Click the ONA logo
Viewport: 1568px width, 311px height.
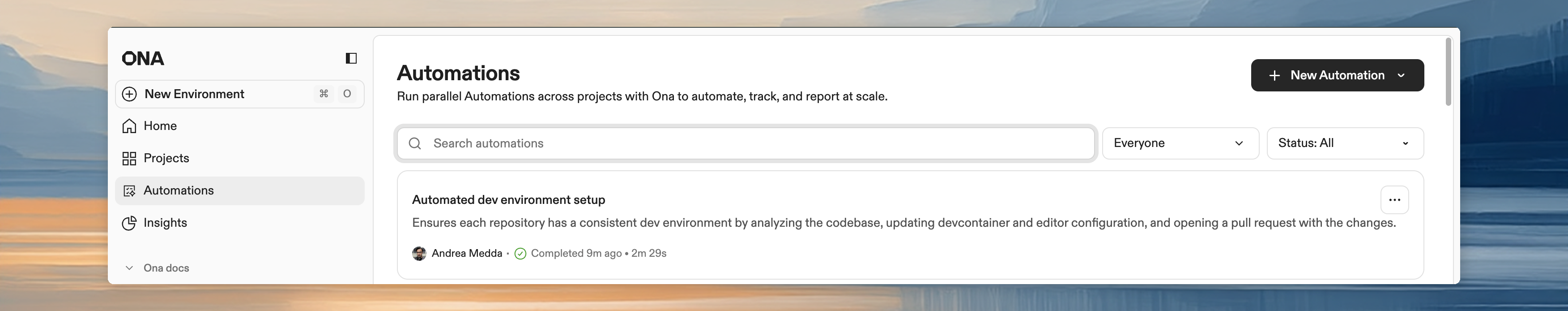pos(142,58)
